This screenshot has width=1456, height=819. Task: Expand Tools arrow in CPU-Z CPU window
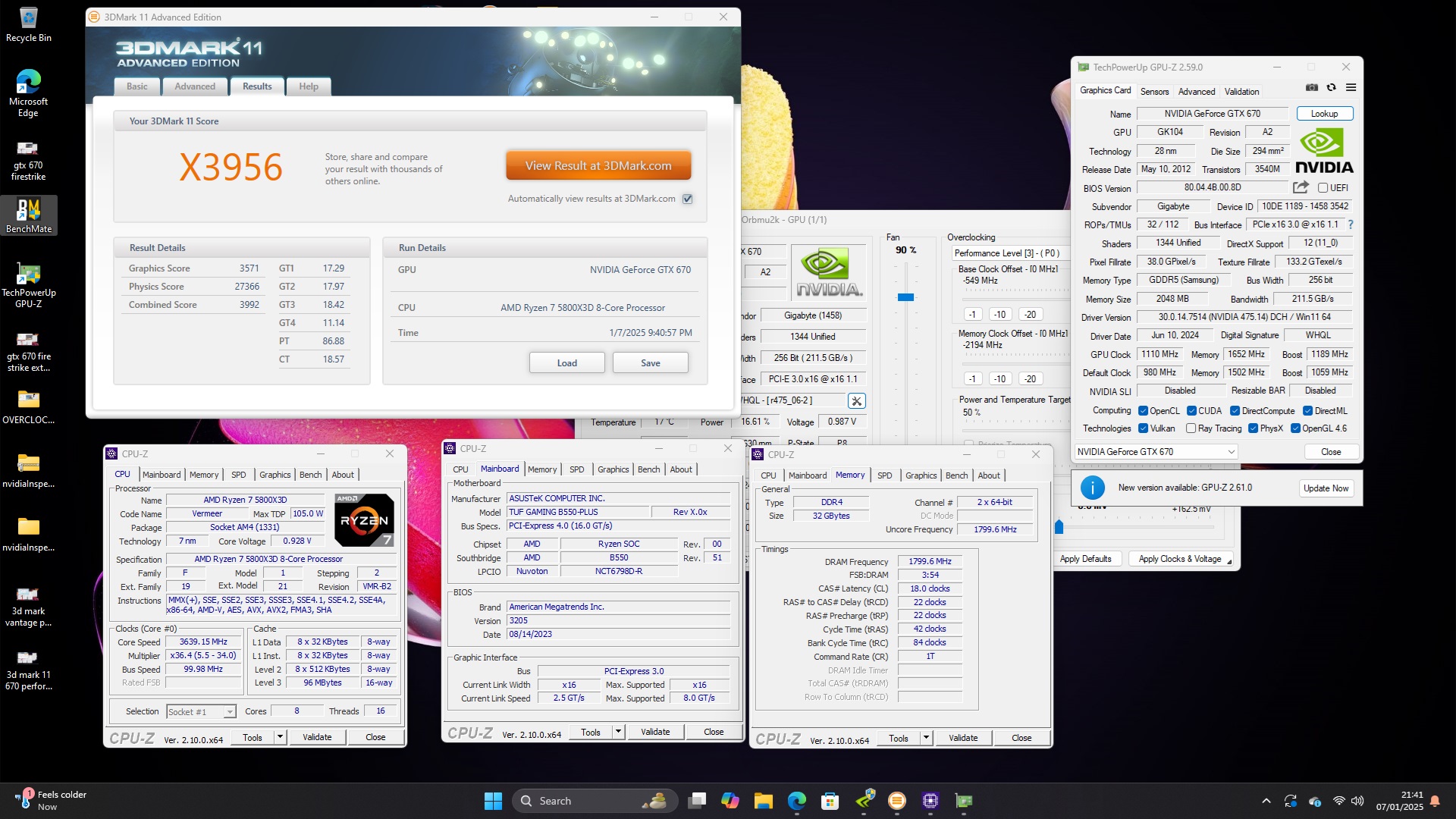click(x=280, y=737)
